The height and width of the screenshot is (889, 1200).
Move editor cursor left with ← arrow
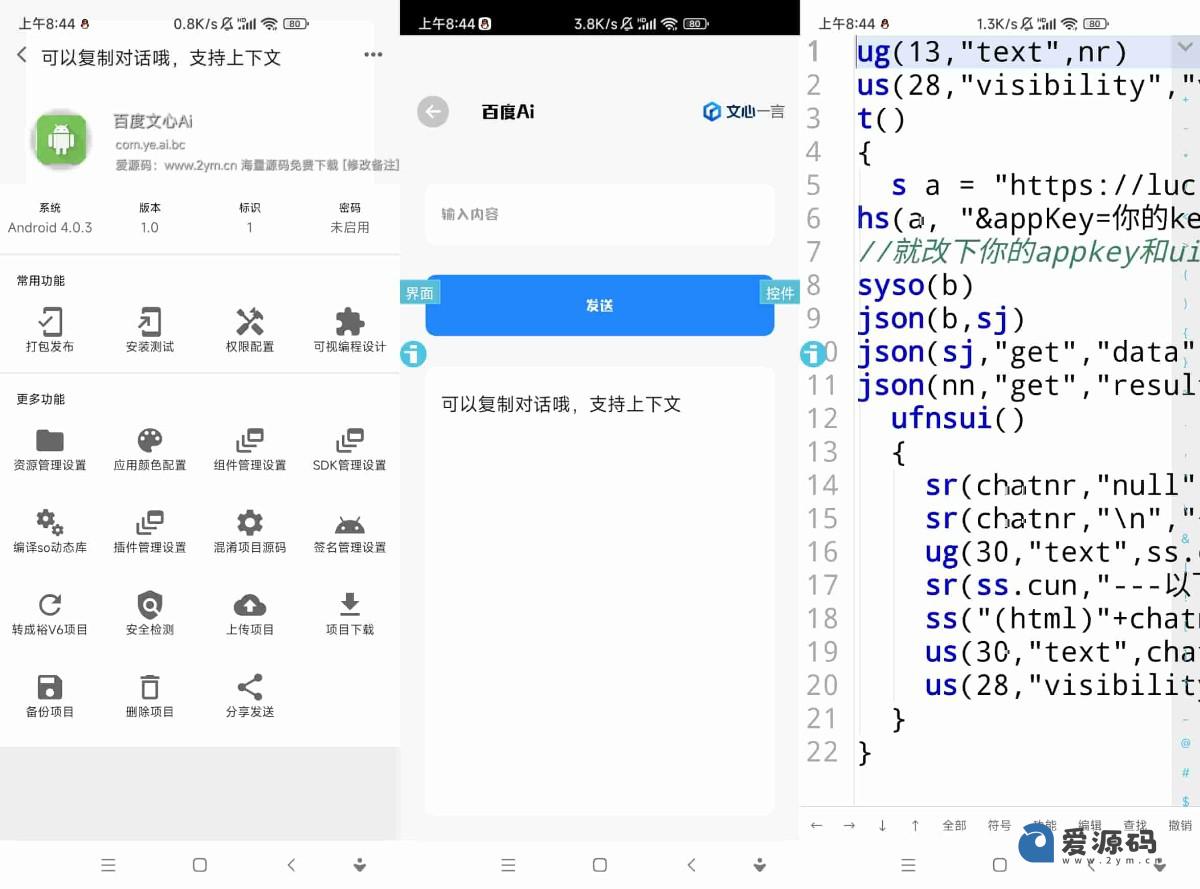pyautogui.click(x=817, y=825)
